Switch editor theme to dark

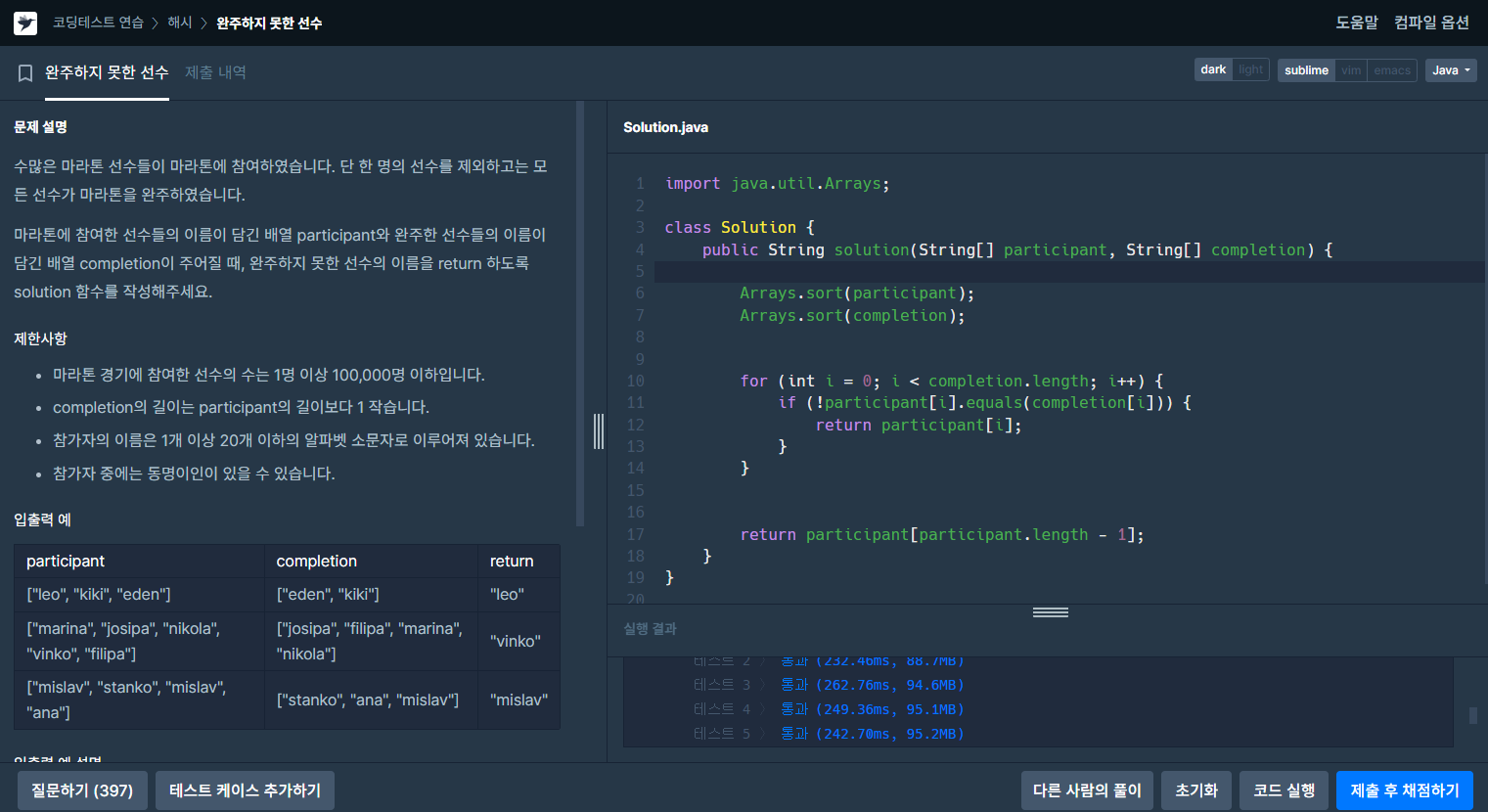(x=1213, y=69)
